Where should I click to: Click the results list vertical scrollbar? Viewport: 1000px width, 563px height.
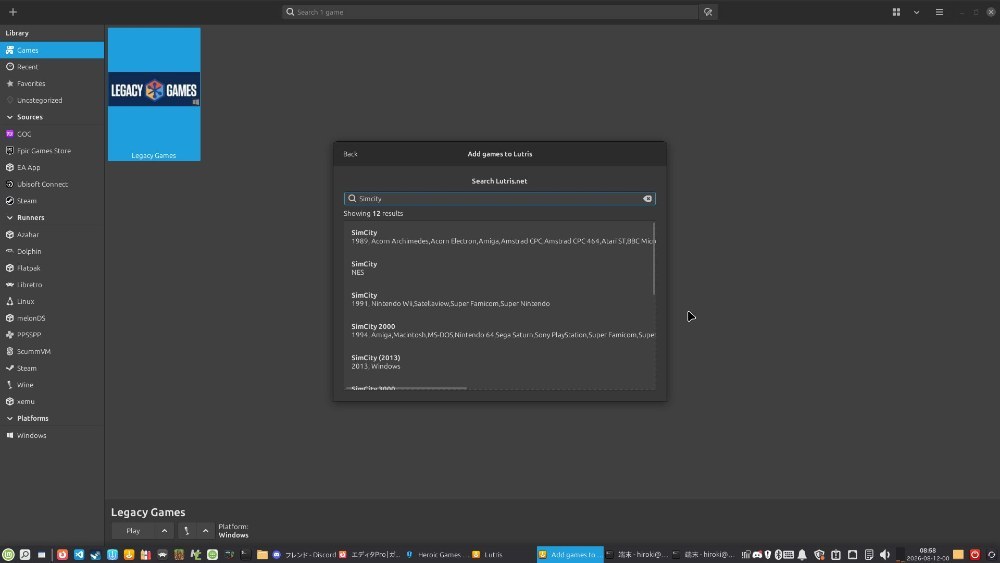(x=654, y=259)
